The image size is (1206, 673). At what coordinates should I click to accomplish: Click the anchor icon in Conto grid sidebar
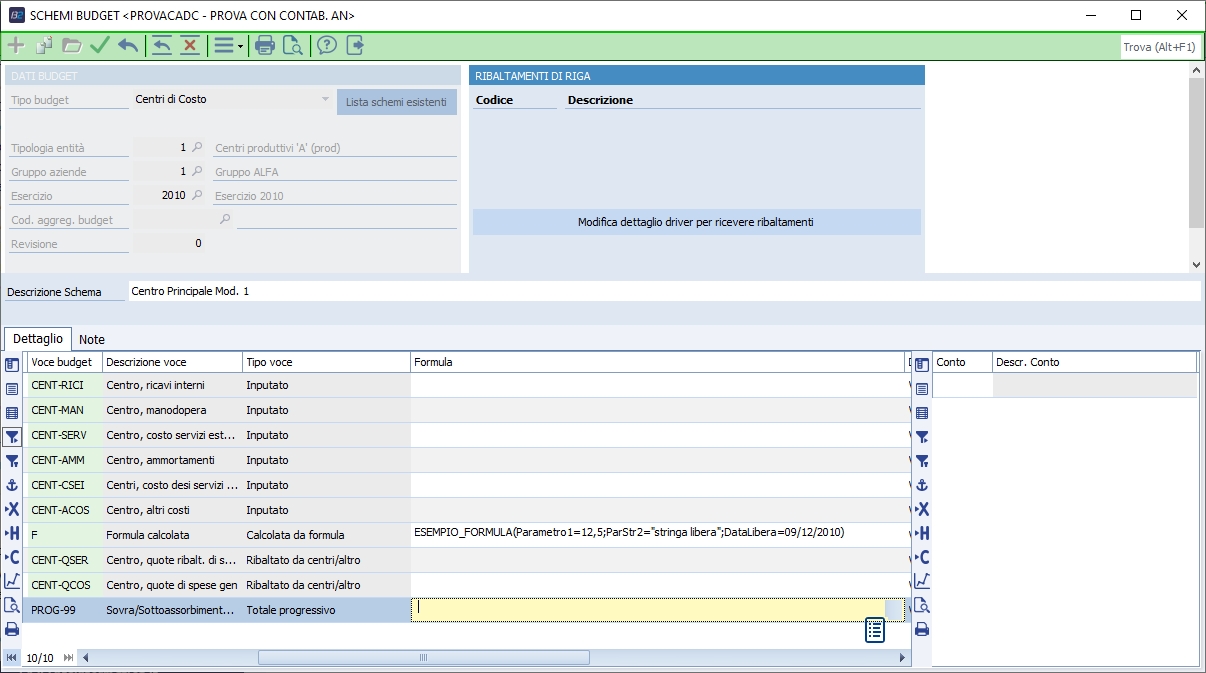(922, 485)
